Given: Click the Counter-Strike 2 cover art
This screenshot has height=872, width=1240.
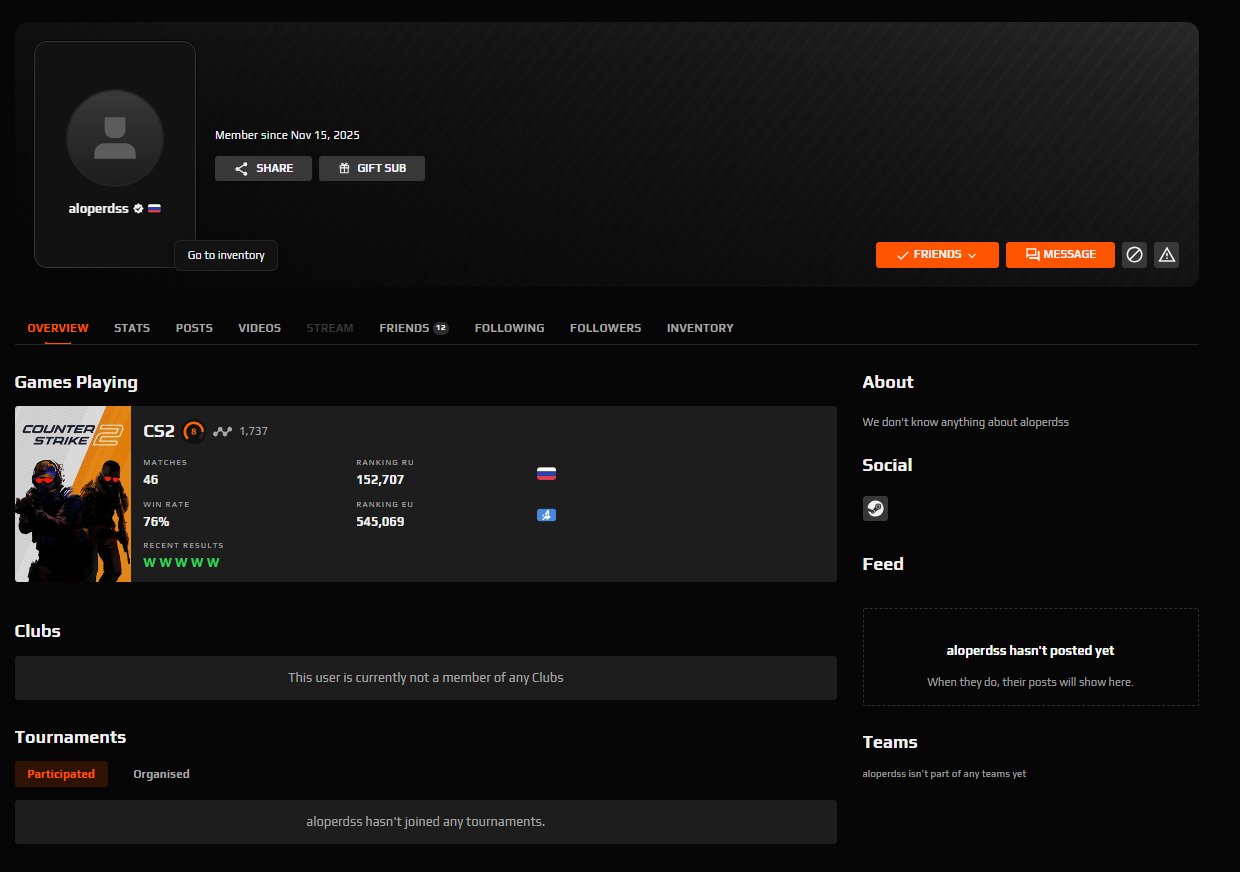Looking at the screenshot, I should coord(72,493).
